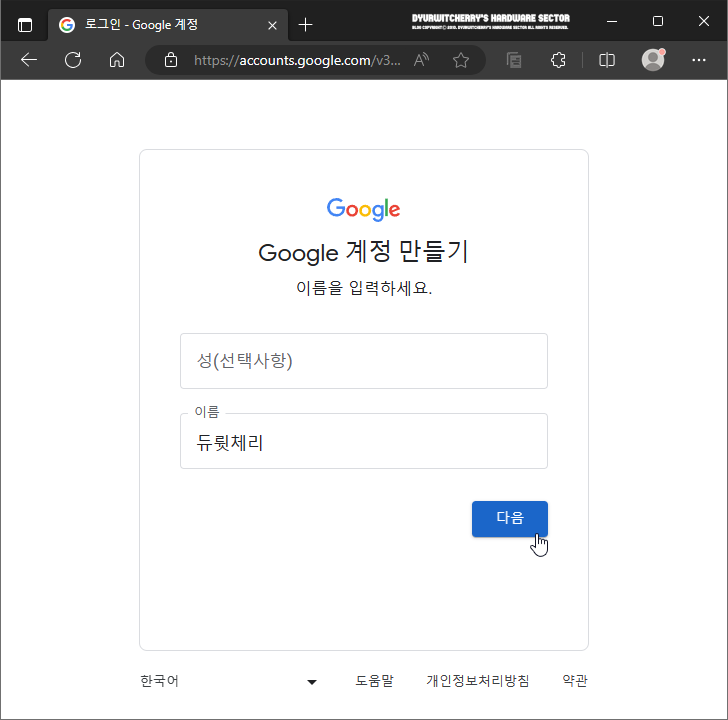Screen dimensions: 728x720
Task: Close the Google 계정 tab
Action: click(x=273, y=25)
